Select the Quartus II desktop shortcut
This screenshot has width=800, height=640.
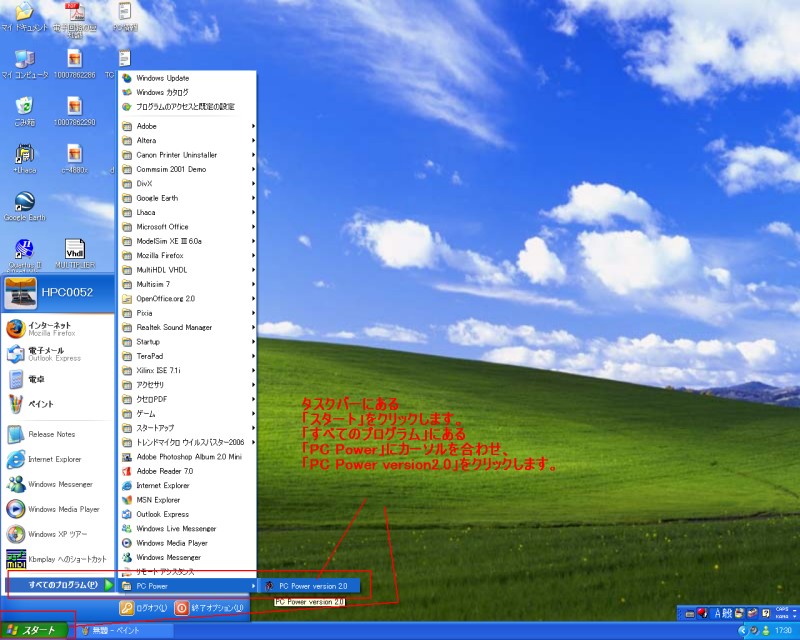tap(24, 254)
